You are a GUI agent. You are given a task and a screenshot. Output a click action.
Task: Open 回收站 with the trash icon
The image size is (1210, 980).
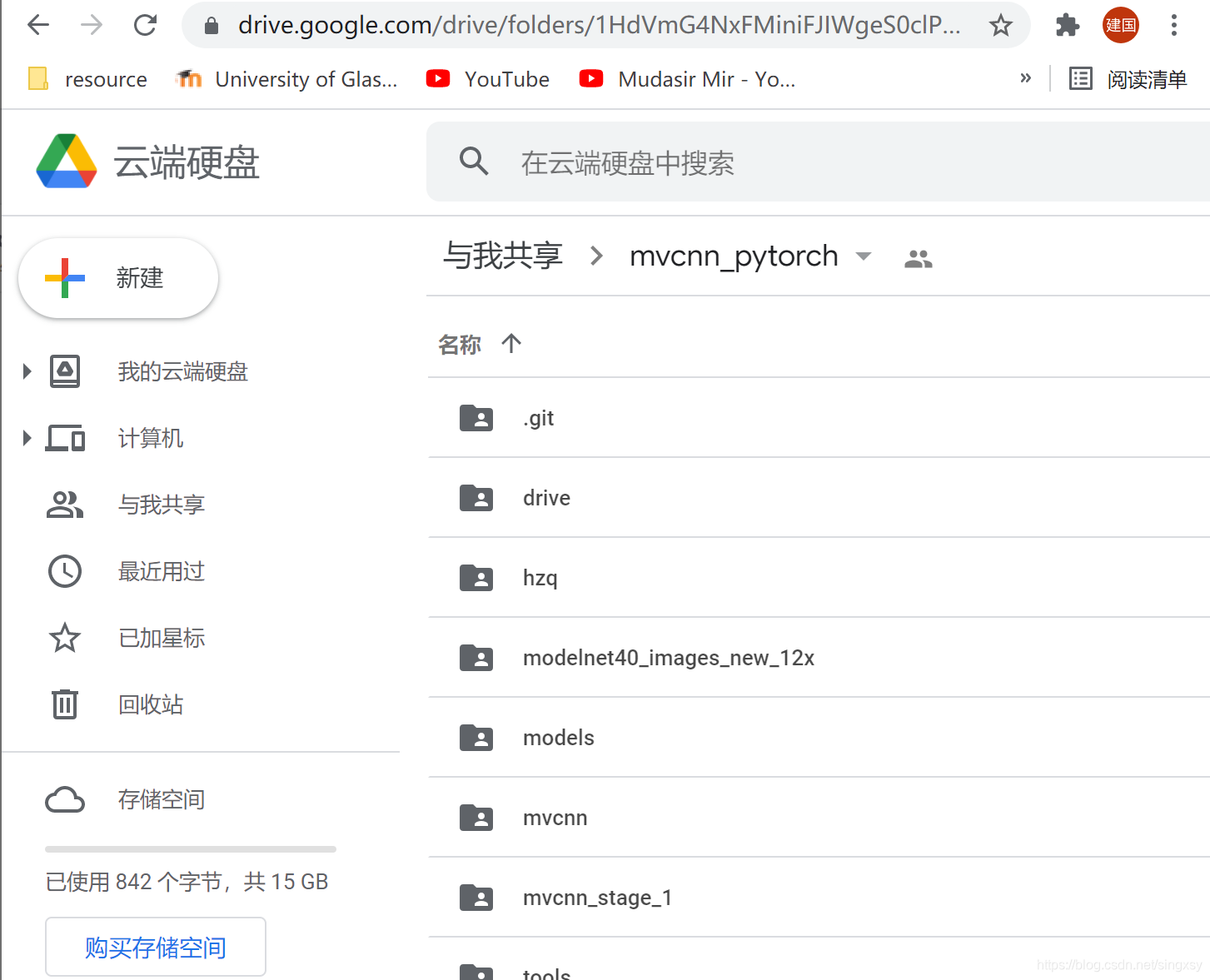point(65,704)
